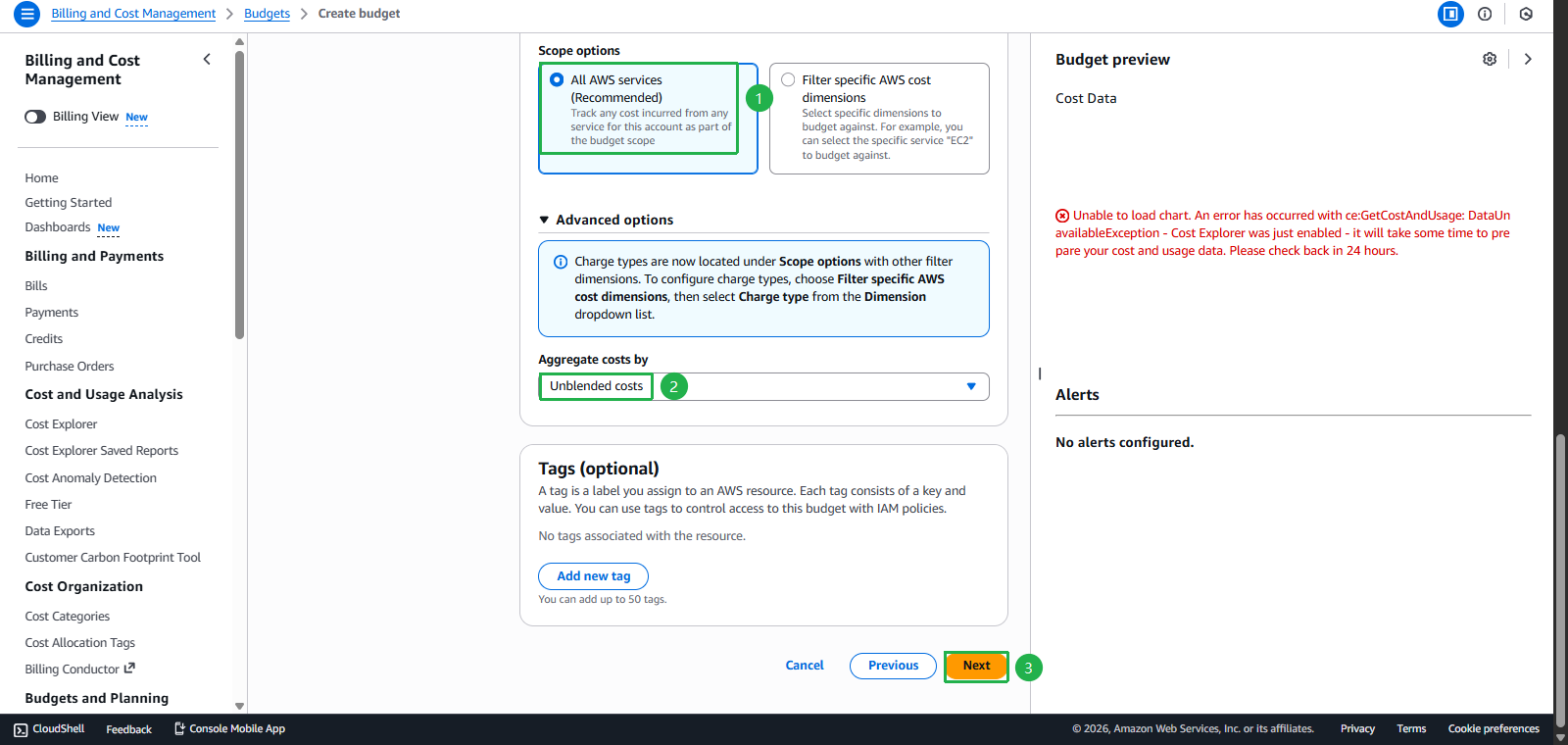
Task: Open the Aggregate costs by dropdown
Action: point(764,386)
